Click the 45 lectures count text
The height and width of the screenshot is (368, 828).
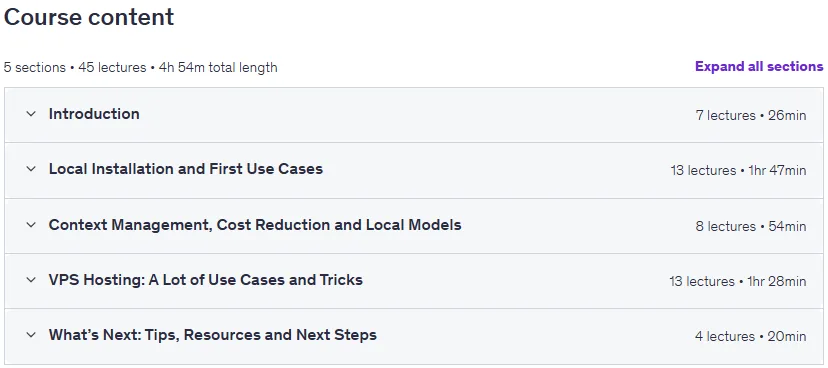coord(112,68)
